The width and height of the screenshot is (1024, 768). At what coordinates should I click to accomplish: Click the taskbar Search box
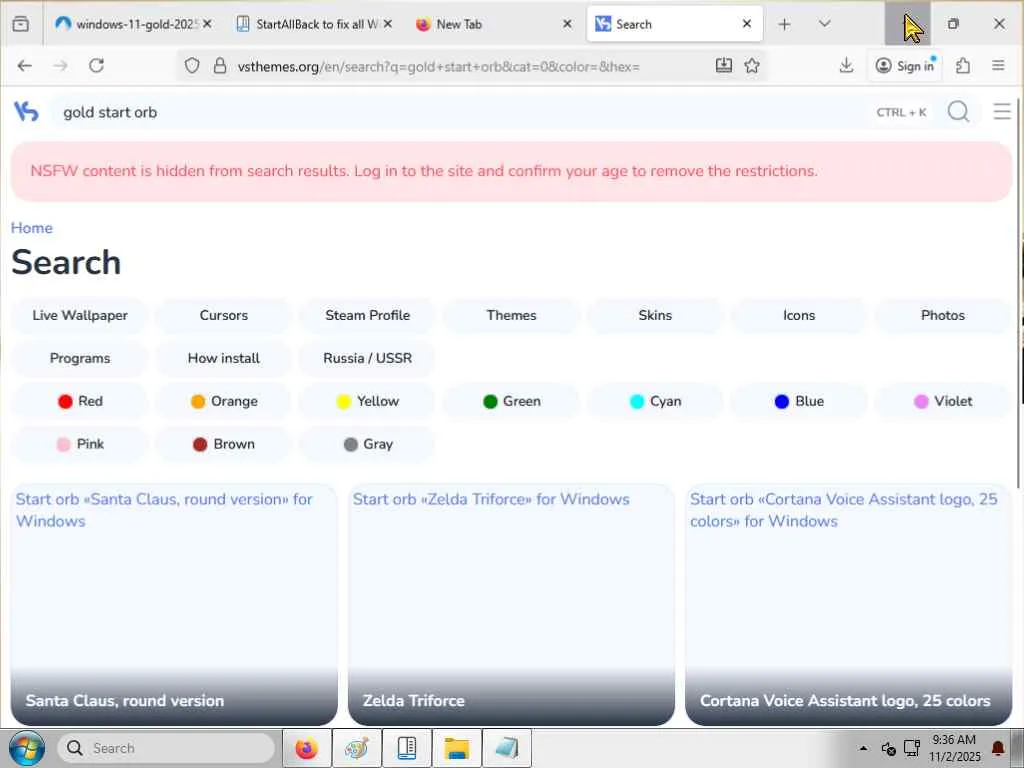(166, 748)
